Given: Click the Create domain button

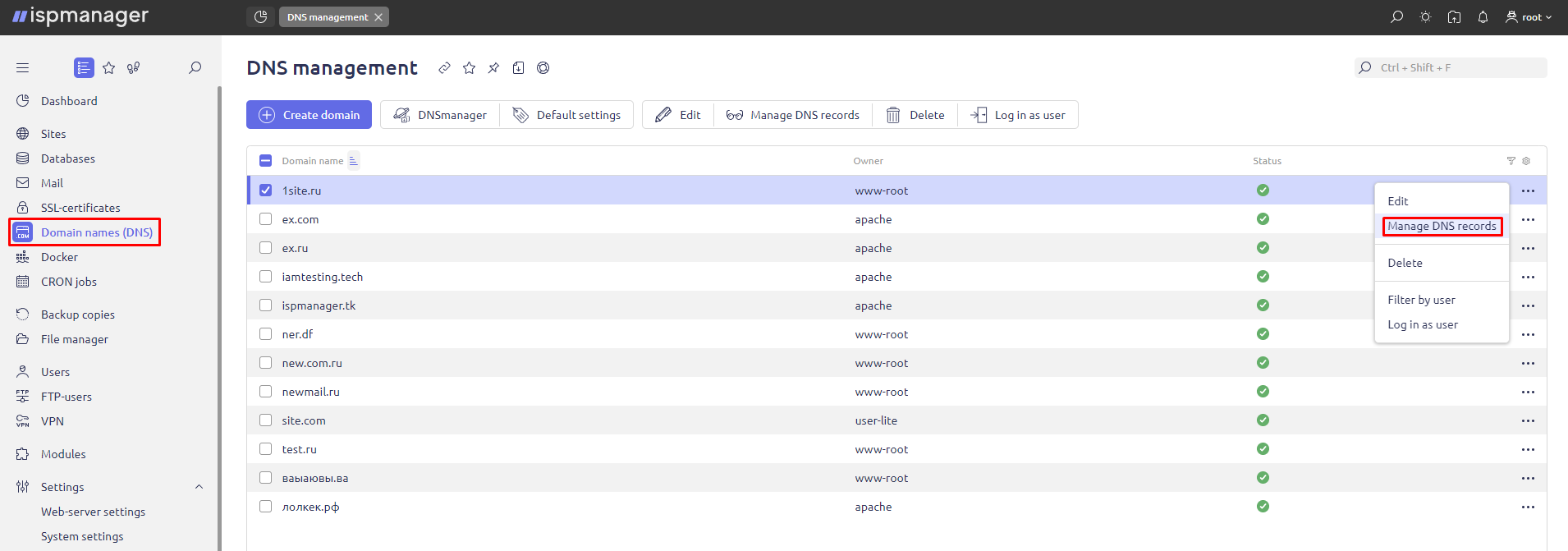Looking at the screenshot, I should tap(309, 115).
